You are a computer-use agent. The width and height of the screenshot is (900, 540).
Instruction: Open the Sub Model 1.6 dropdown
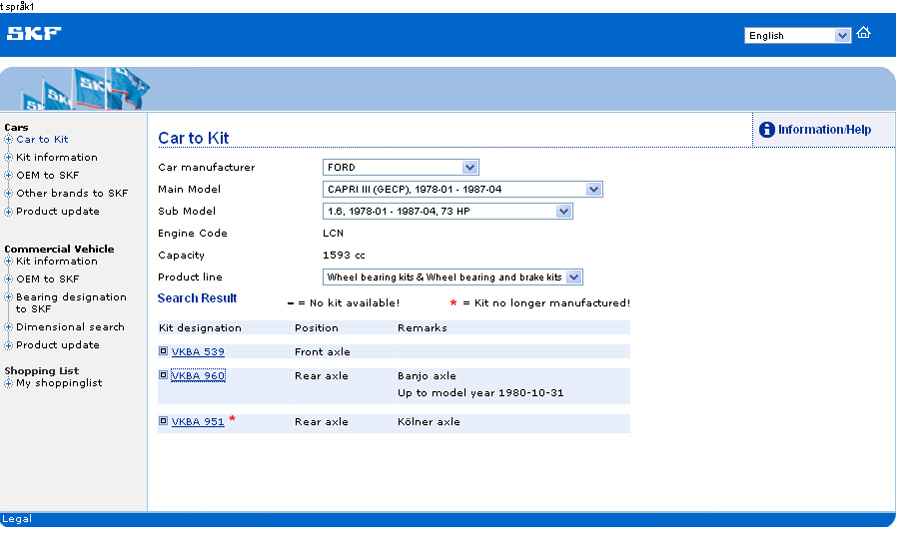click(x=448, y=211)
